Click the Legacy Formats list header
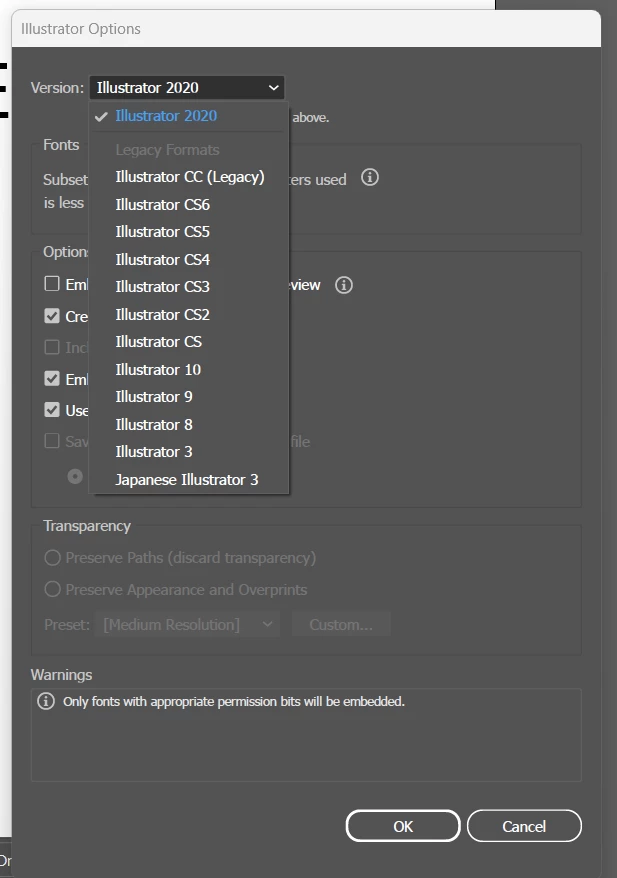617x878 pixels. [x=167, y=150]
